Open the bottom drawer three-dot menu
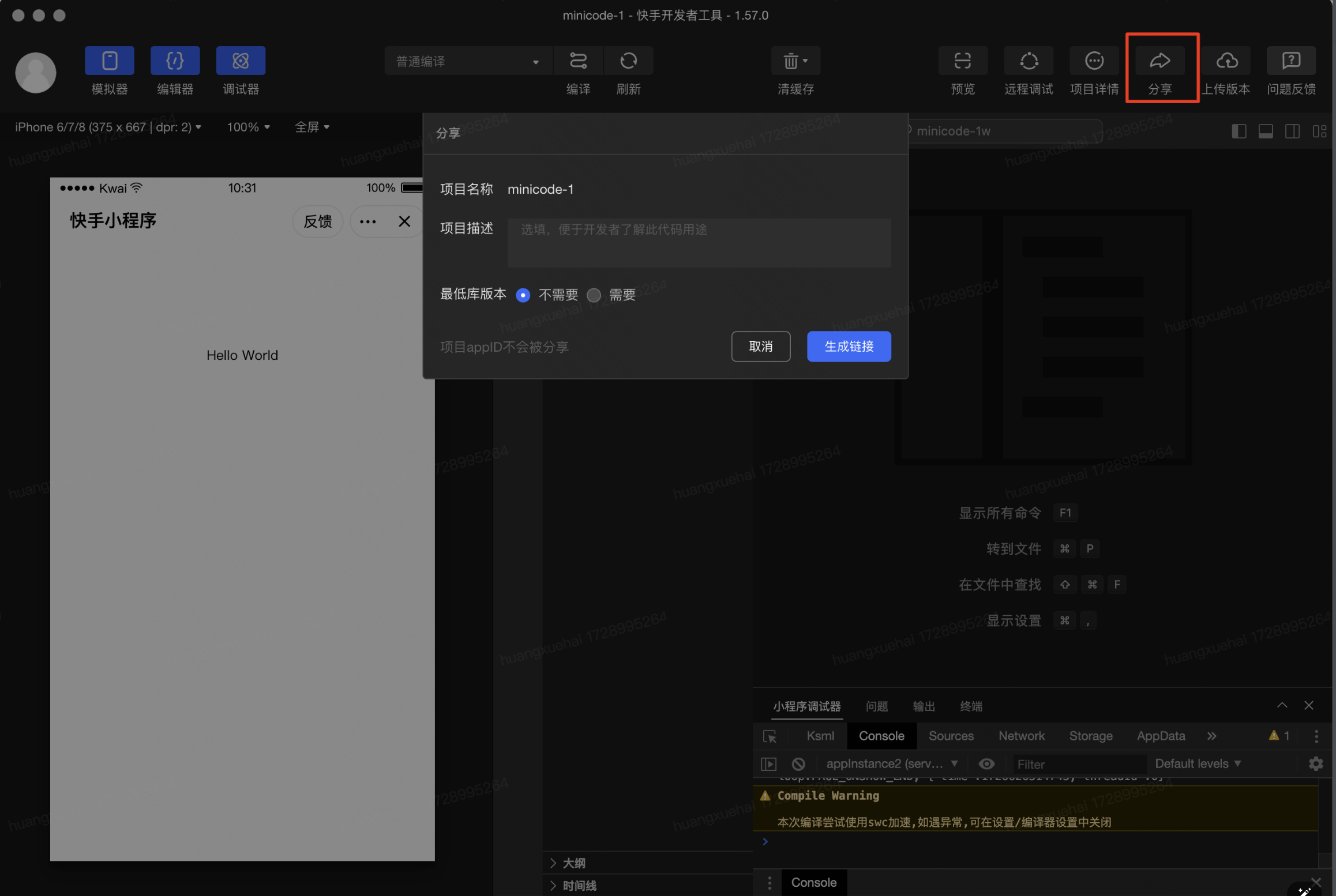Viewport: 1336px width, 896px height. 769,883
